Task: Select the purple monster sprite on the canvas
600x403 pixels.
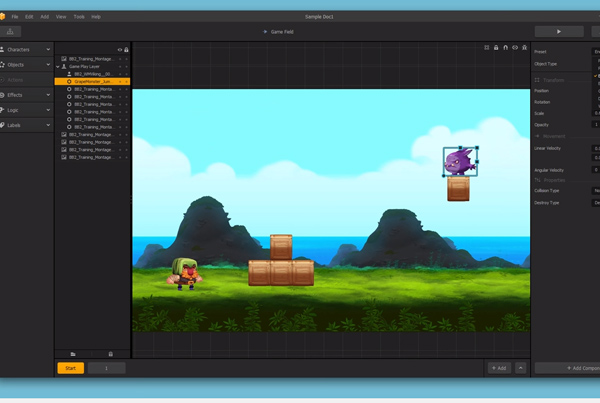Action: [459, 160]
